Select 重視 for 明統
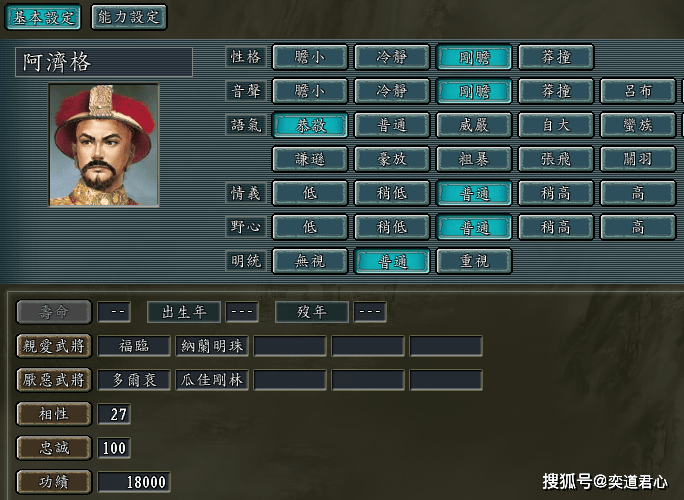This screenshot has height=500, width=684. 474,261
